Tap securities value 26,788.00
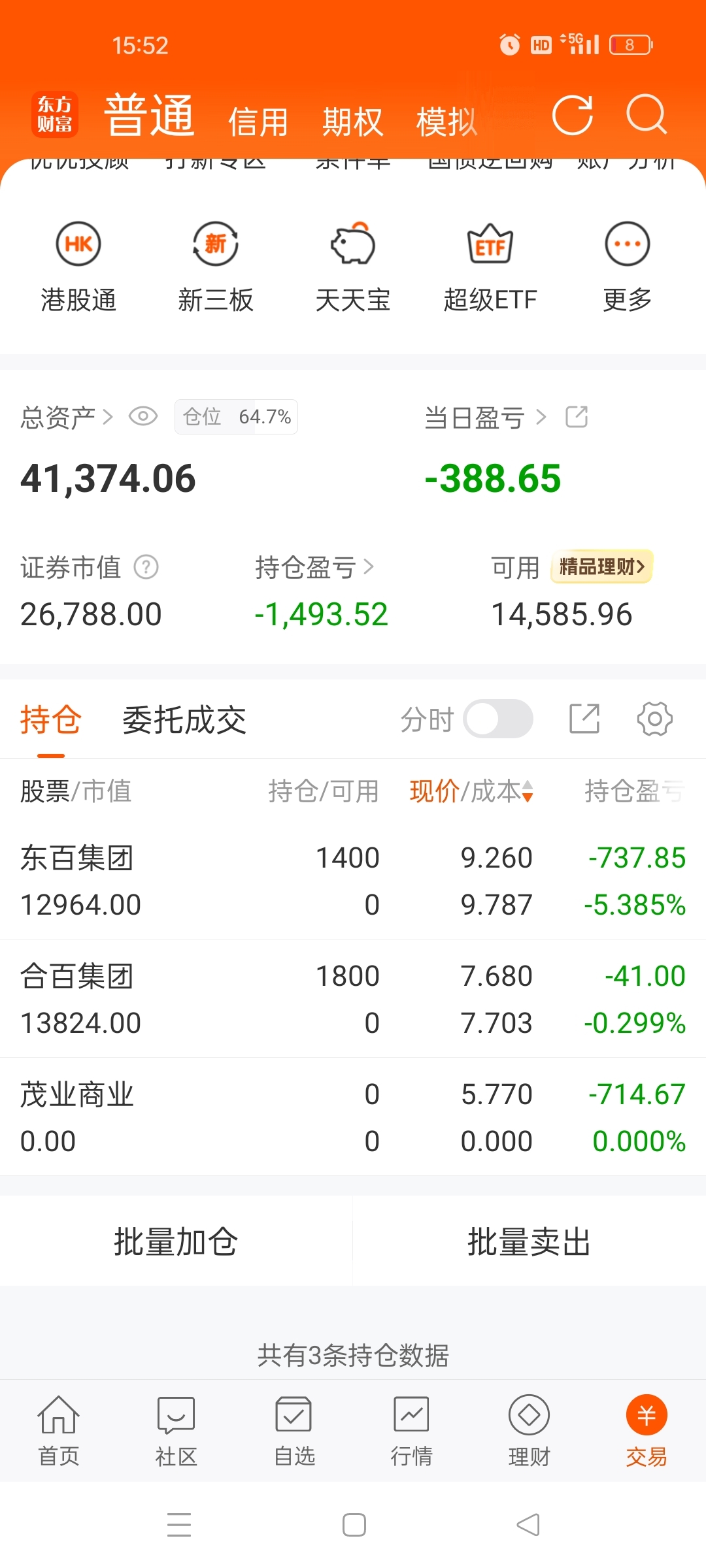Viewport: 706px width, 1568px height. pyautogui.click(x=91, y=614)
